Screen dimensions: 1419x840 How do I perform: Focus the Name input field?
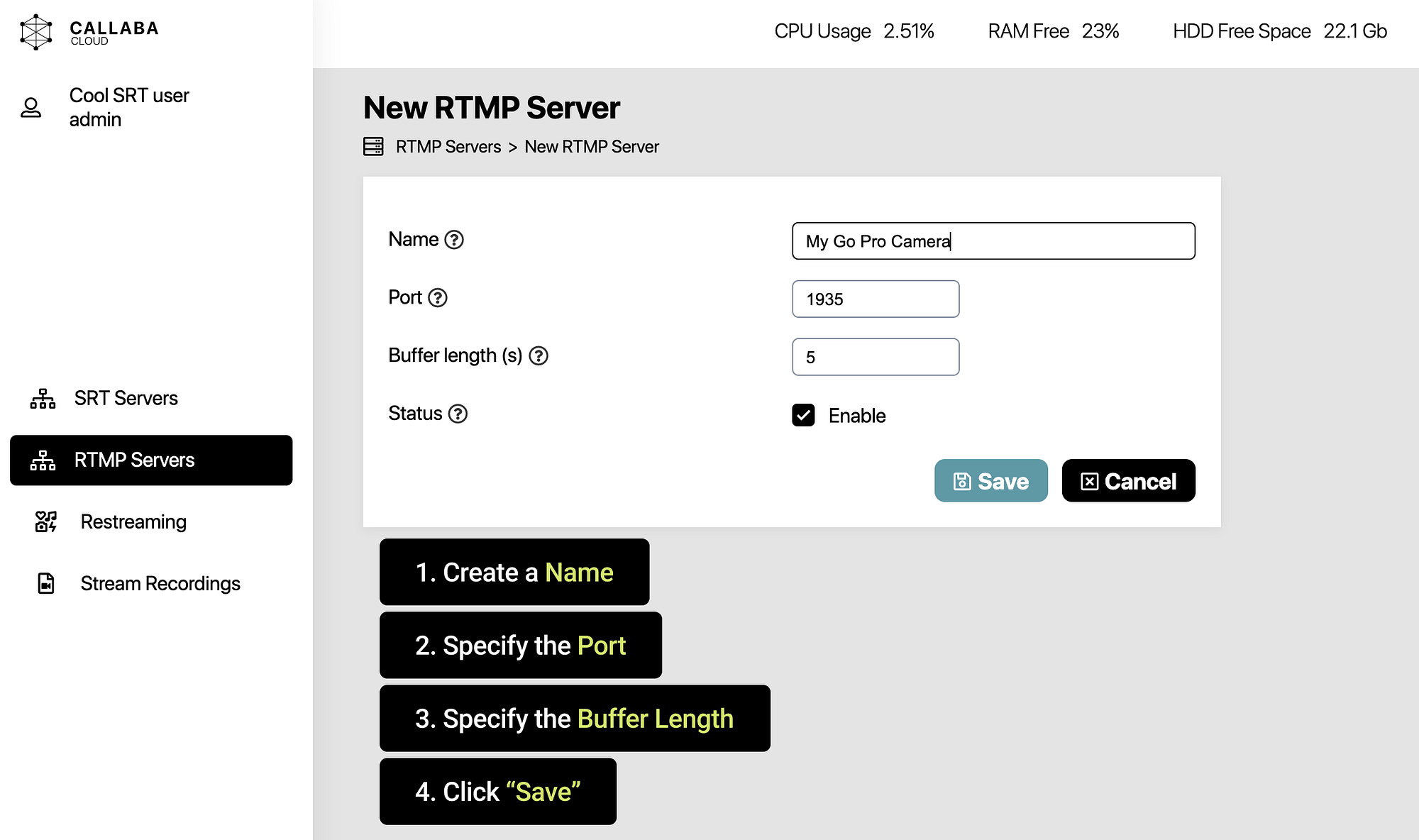[993, 241]
